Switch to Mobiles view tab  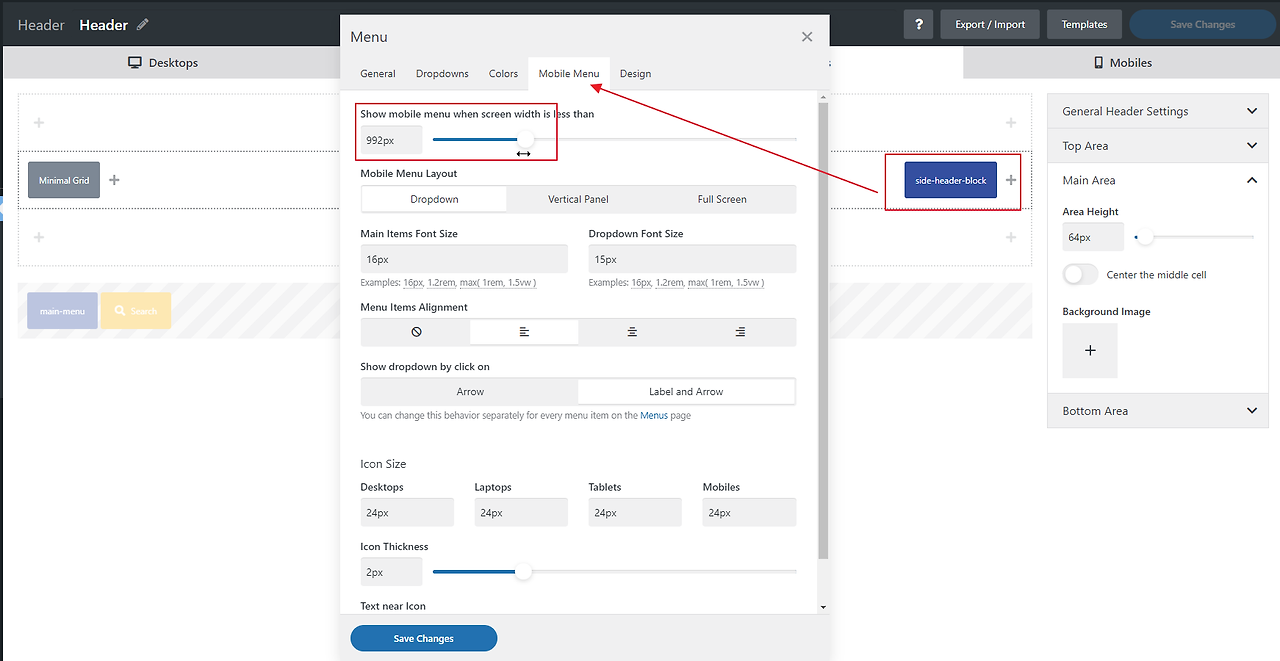(1122, 62)
